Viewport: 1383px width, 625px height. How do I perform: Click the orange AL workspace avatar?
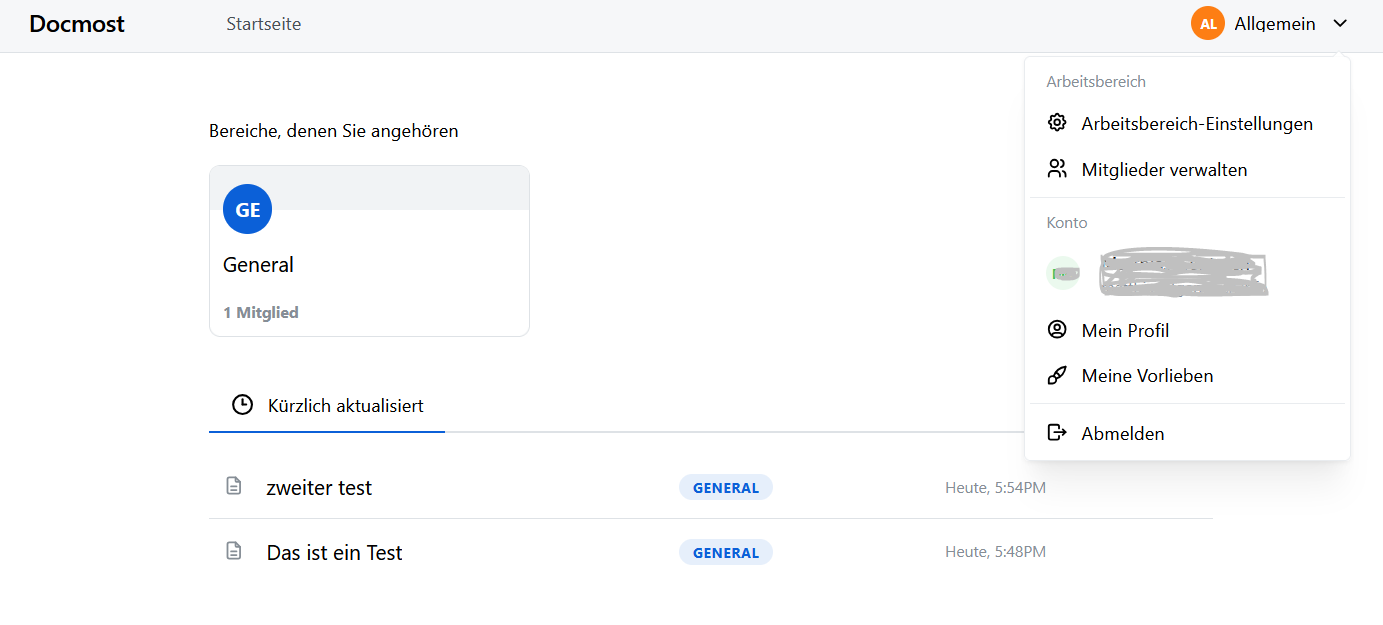pyautogui.click(x=1208, y=24)
